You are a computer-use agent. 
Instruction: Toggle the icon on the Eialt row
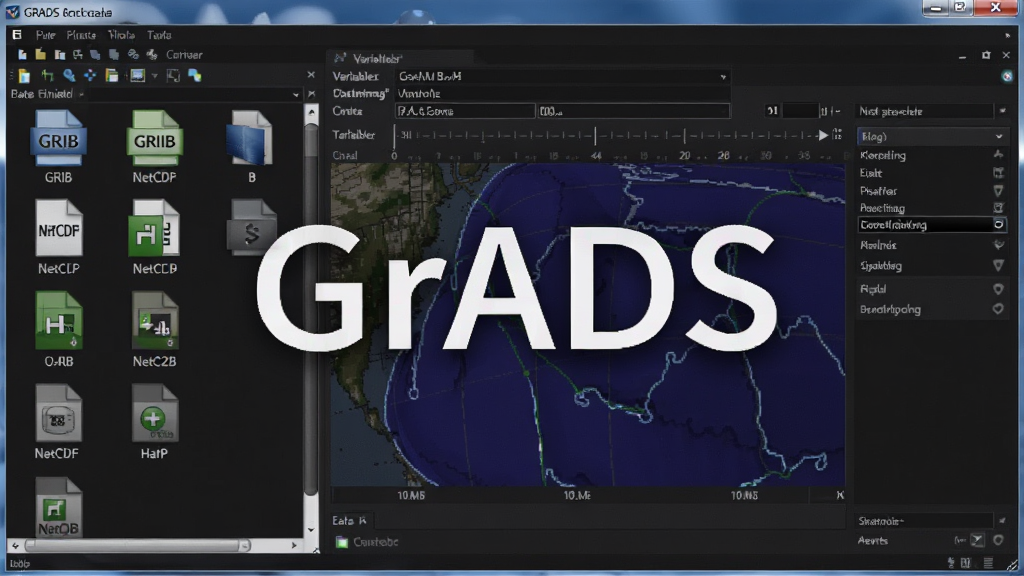999,173
